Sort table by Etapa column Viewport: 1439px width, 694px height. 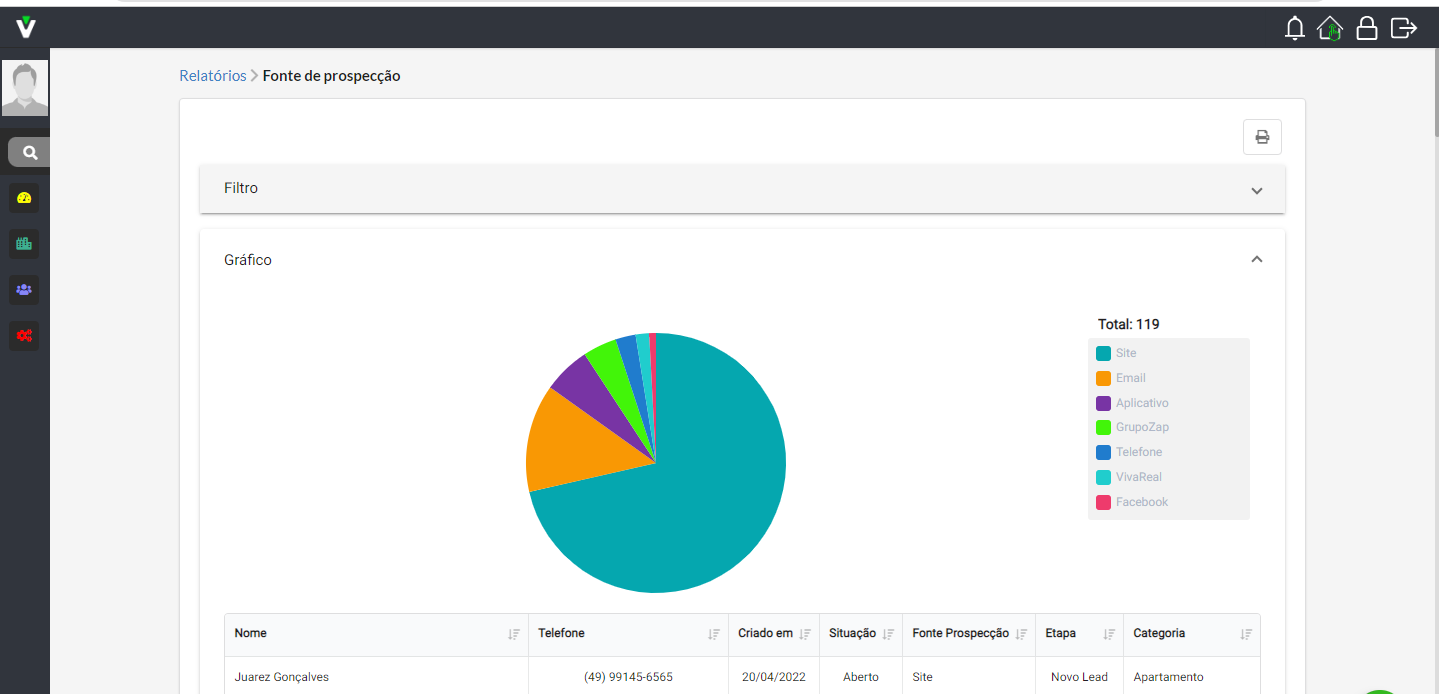[x=1109, y=634]
